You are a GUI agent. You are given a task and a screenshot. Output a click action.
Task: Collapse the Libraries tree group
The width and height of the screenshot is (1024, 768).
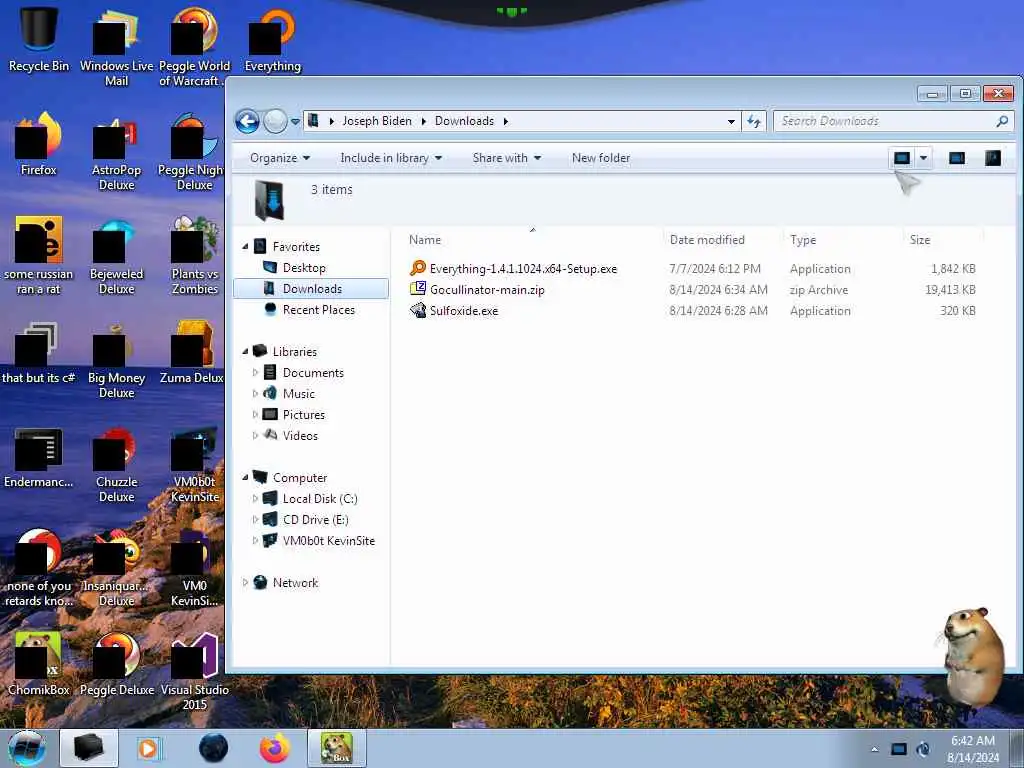(246, 351)
